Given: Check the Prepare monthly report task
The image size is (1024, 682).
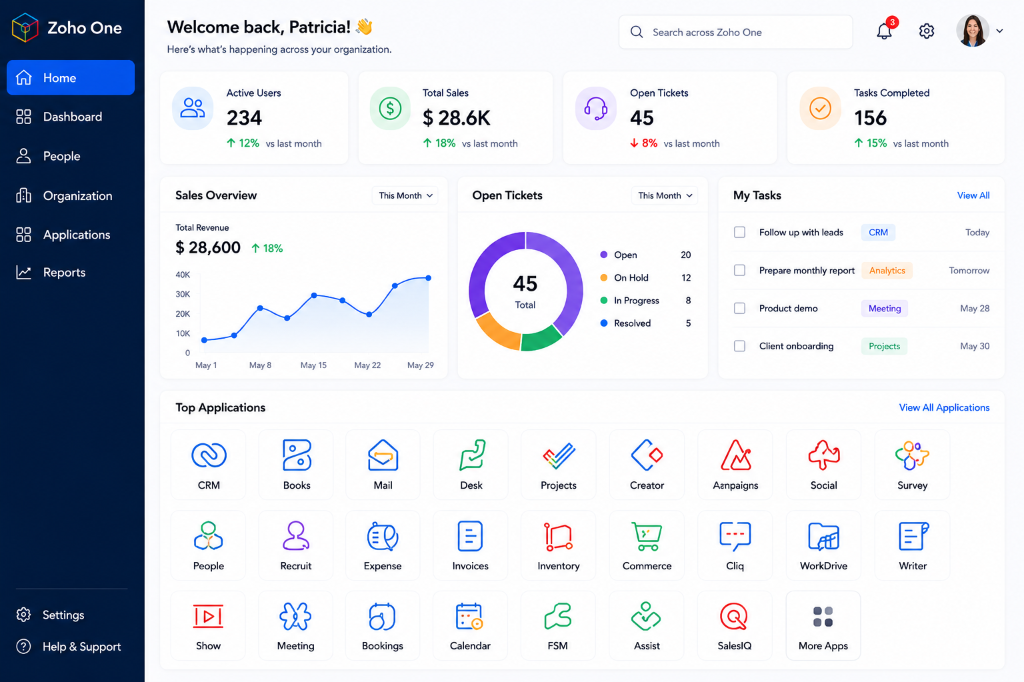Looking at the screenshot, I should (x=739, y=270).
